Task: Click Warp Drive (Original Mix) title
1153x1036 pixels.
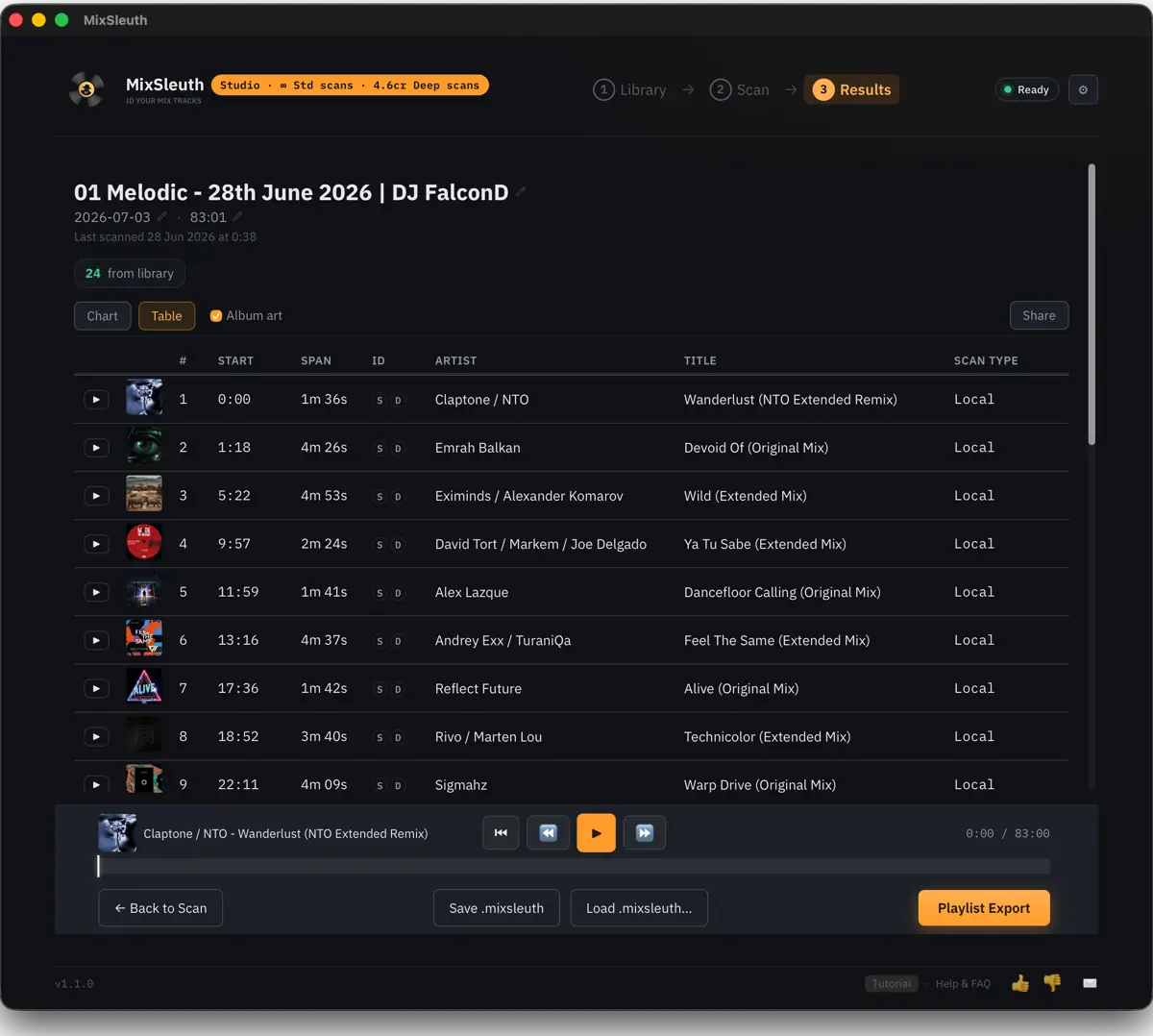Action: pos(760,785)
